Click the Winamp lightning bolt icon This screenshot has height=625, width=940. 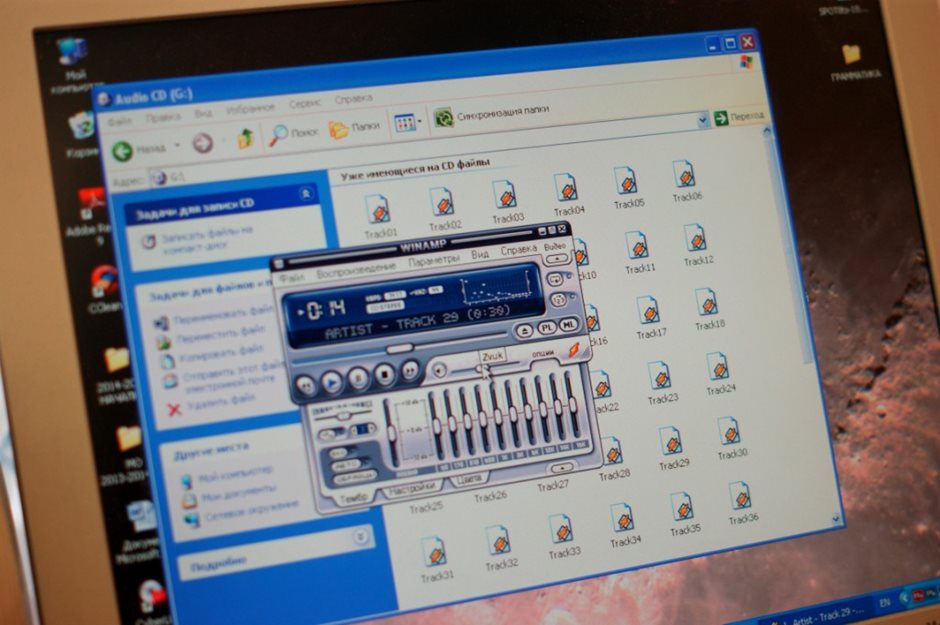tap(574, 349)
